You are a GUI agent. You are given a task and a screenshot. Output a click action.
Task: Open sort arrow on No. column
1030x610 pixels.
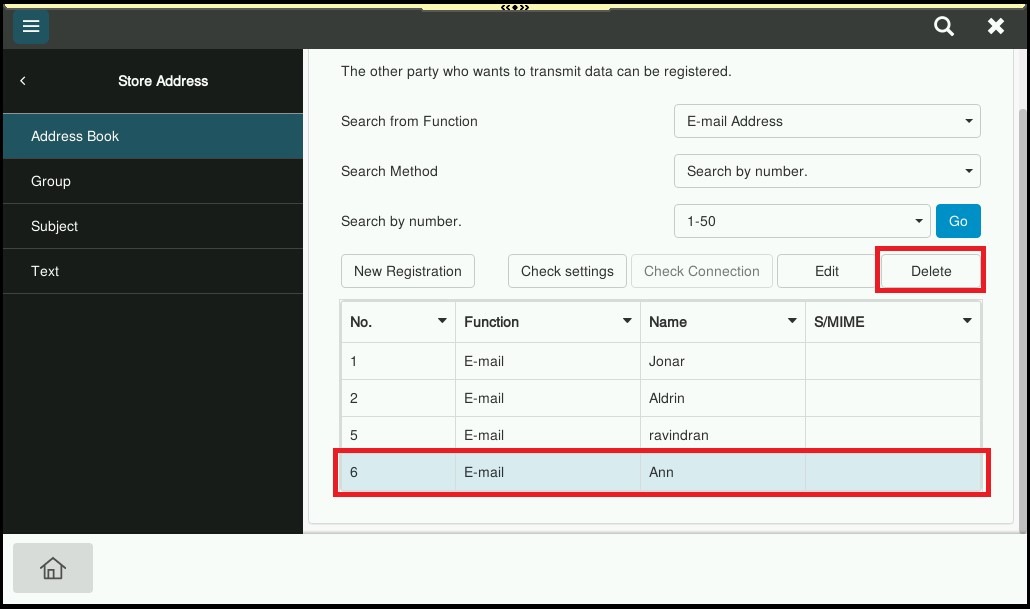pyautogui.click(x=442, y=322)
